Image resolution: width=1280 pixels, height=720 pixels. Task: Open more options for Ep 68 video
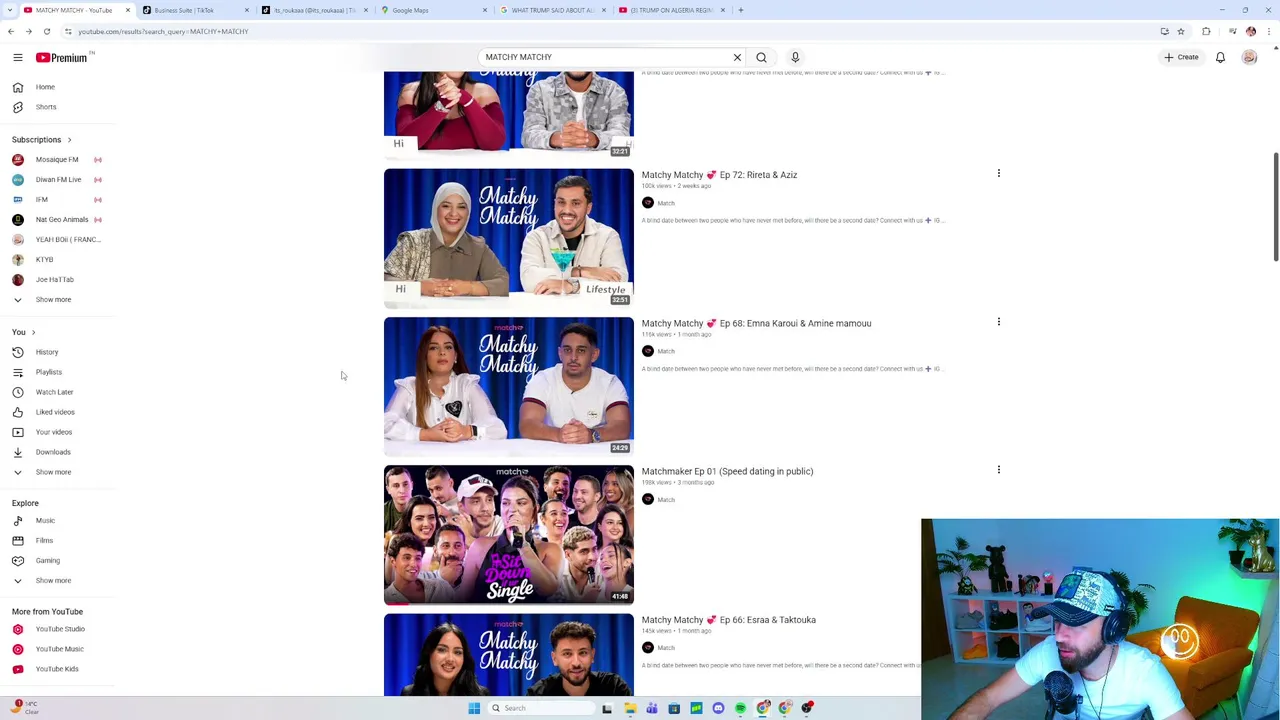[998, 322]
